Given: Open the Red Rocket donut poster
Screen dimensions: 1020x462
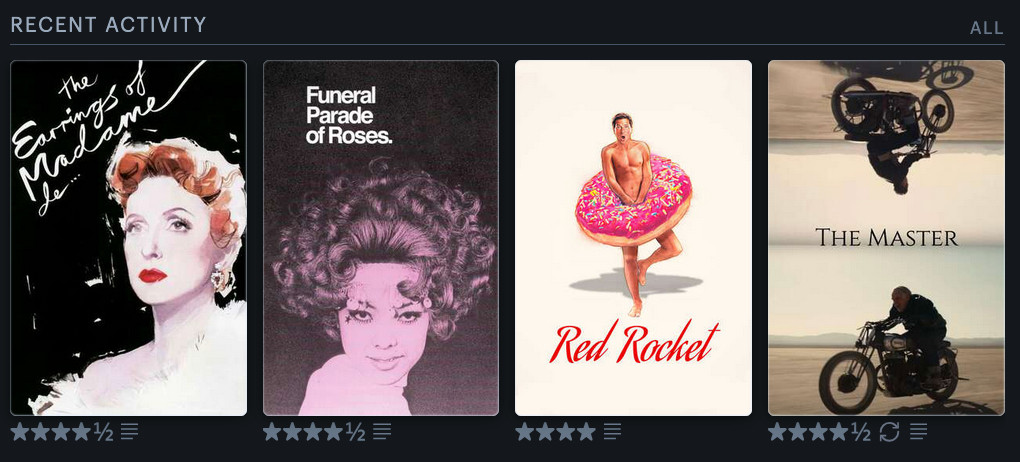Looking at the screenshot, I should 634,238.
